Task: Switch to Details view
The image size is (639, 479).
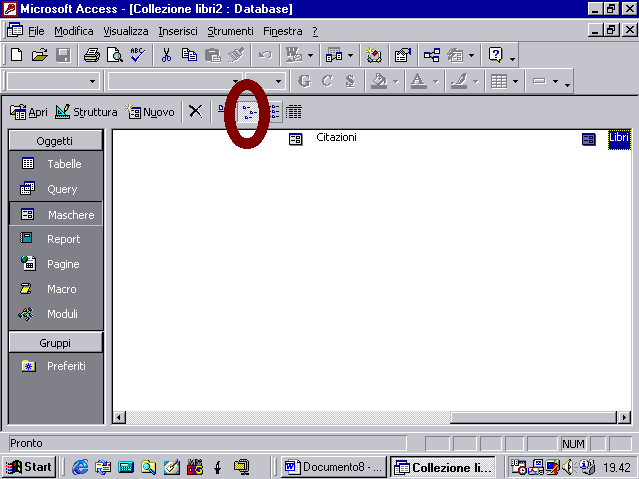Action: [x=293, y=111]
